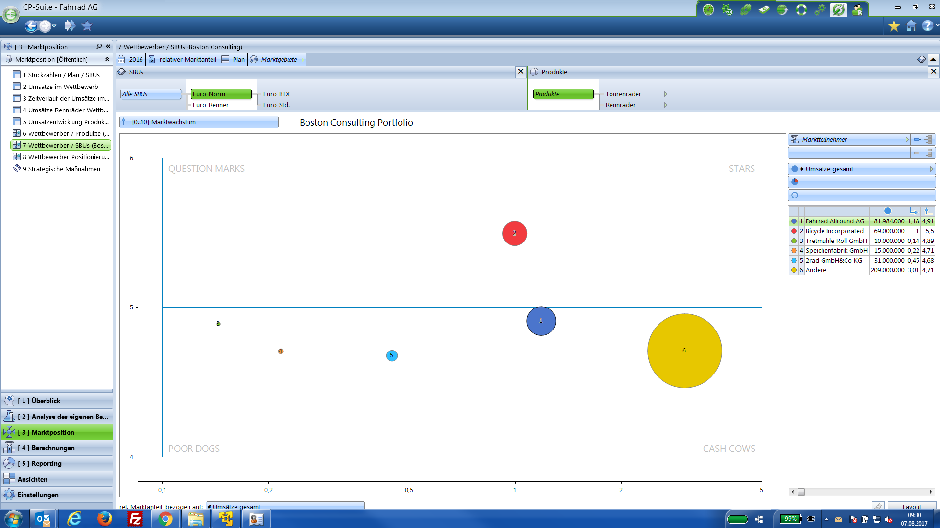Click the vertical axis column header icon
Screen dimensions: 940x528
click(x=927, y=211)
